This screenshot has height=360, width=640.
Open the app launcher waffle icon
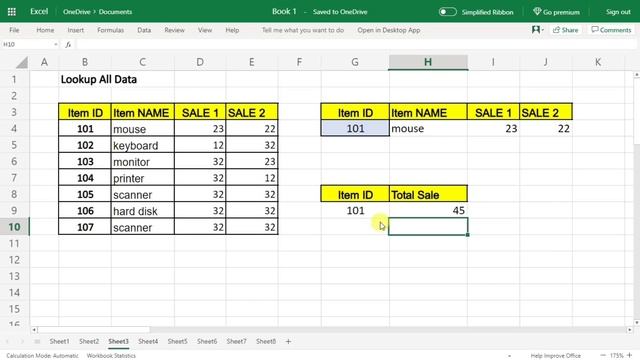click(12, 12)
